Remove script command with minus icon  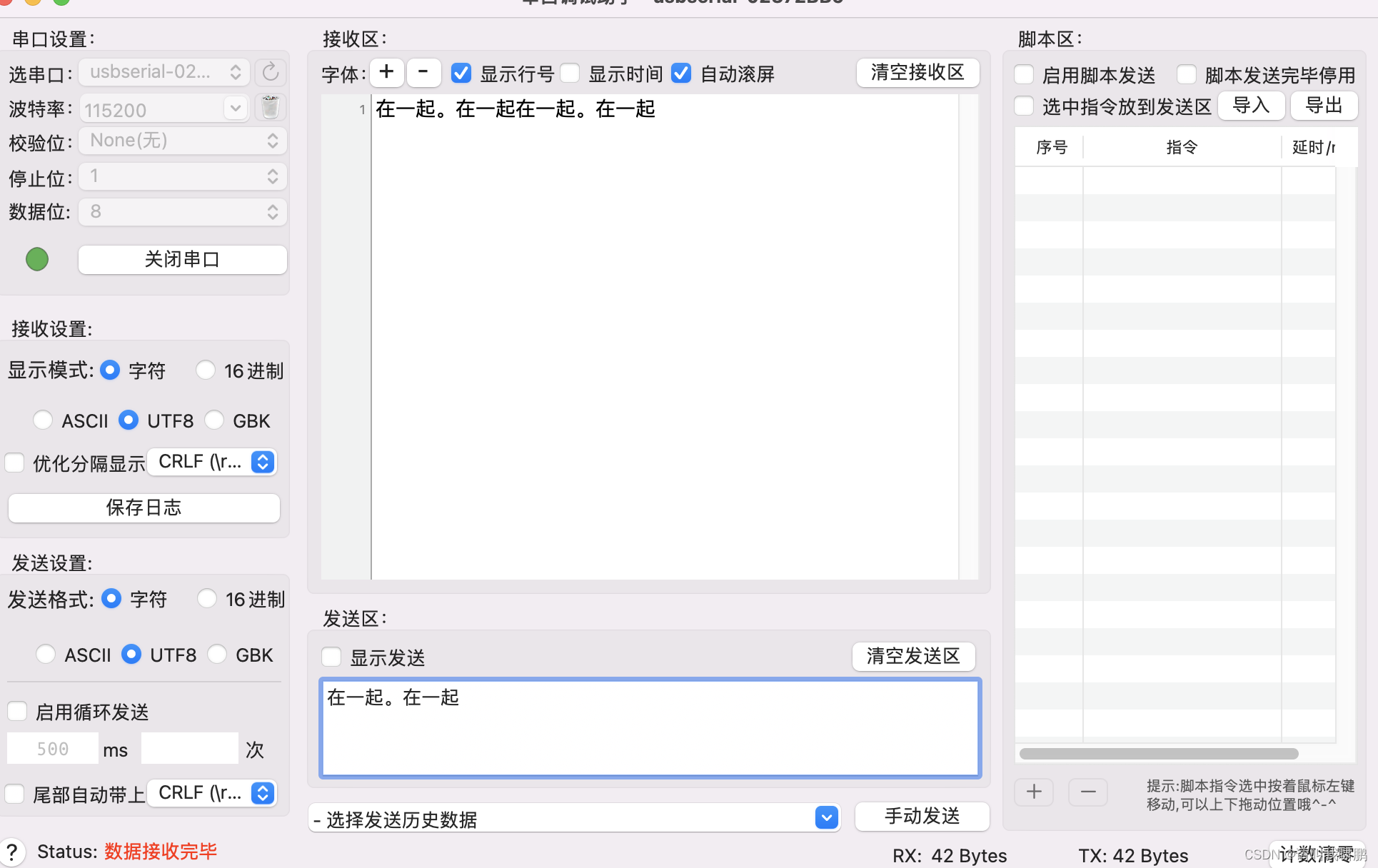click(1087, 792)
